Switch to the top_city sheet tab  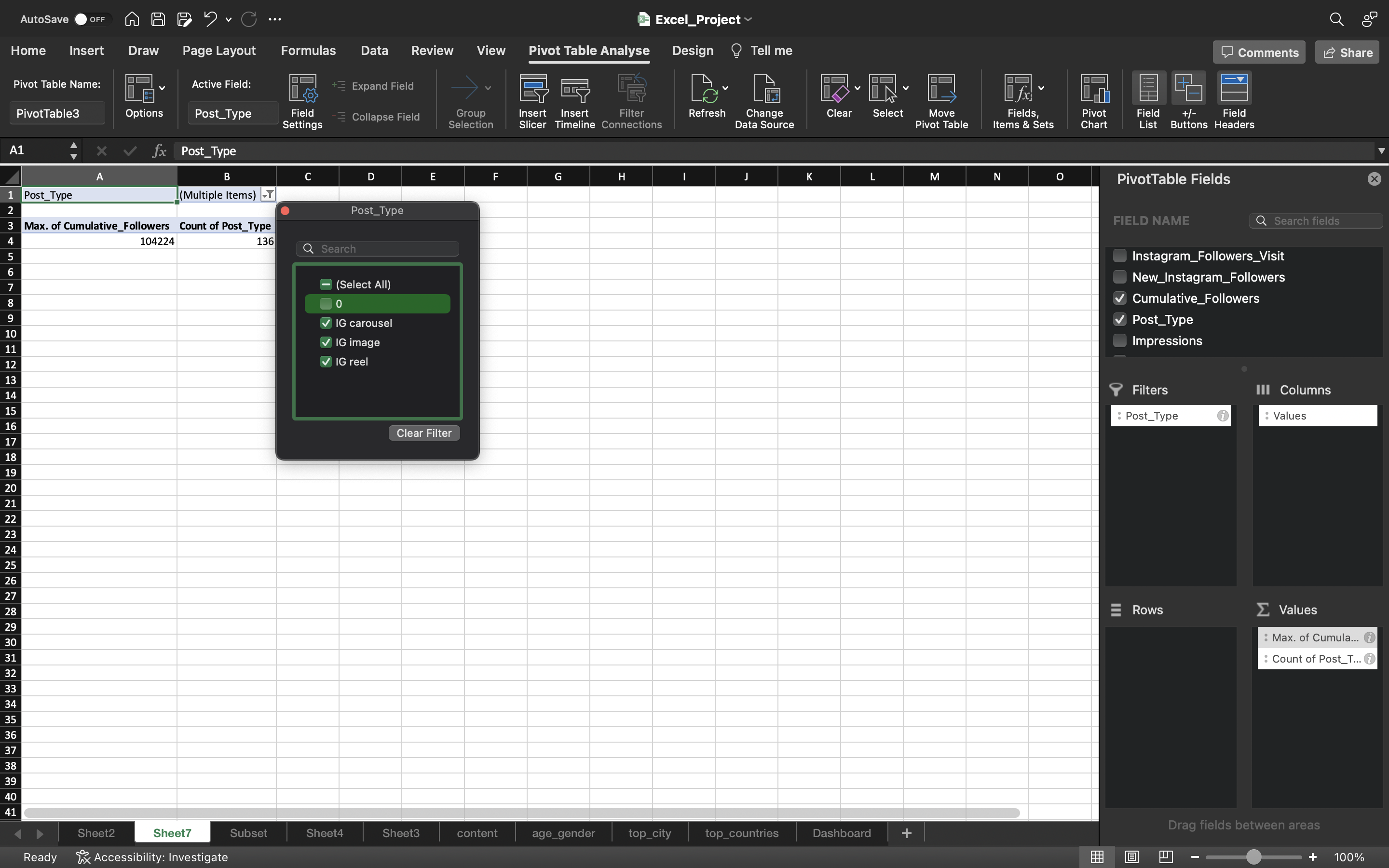pyautogui.click(x=650, y=833)
